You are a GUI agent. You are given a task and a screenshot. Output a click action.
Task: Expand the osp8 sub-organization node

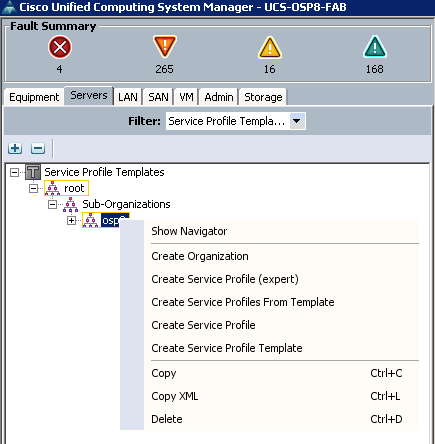[71, 220]
